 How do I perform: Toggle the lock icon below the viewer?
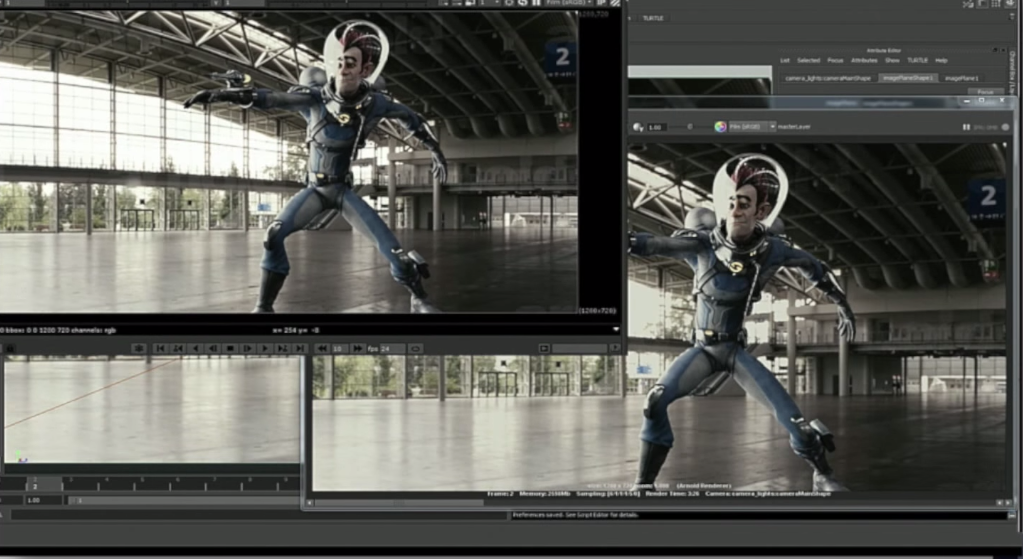click(10, 348)
